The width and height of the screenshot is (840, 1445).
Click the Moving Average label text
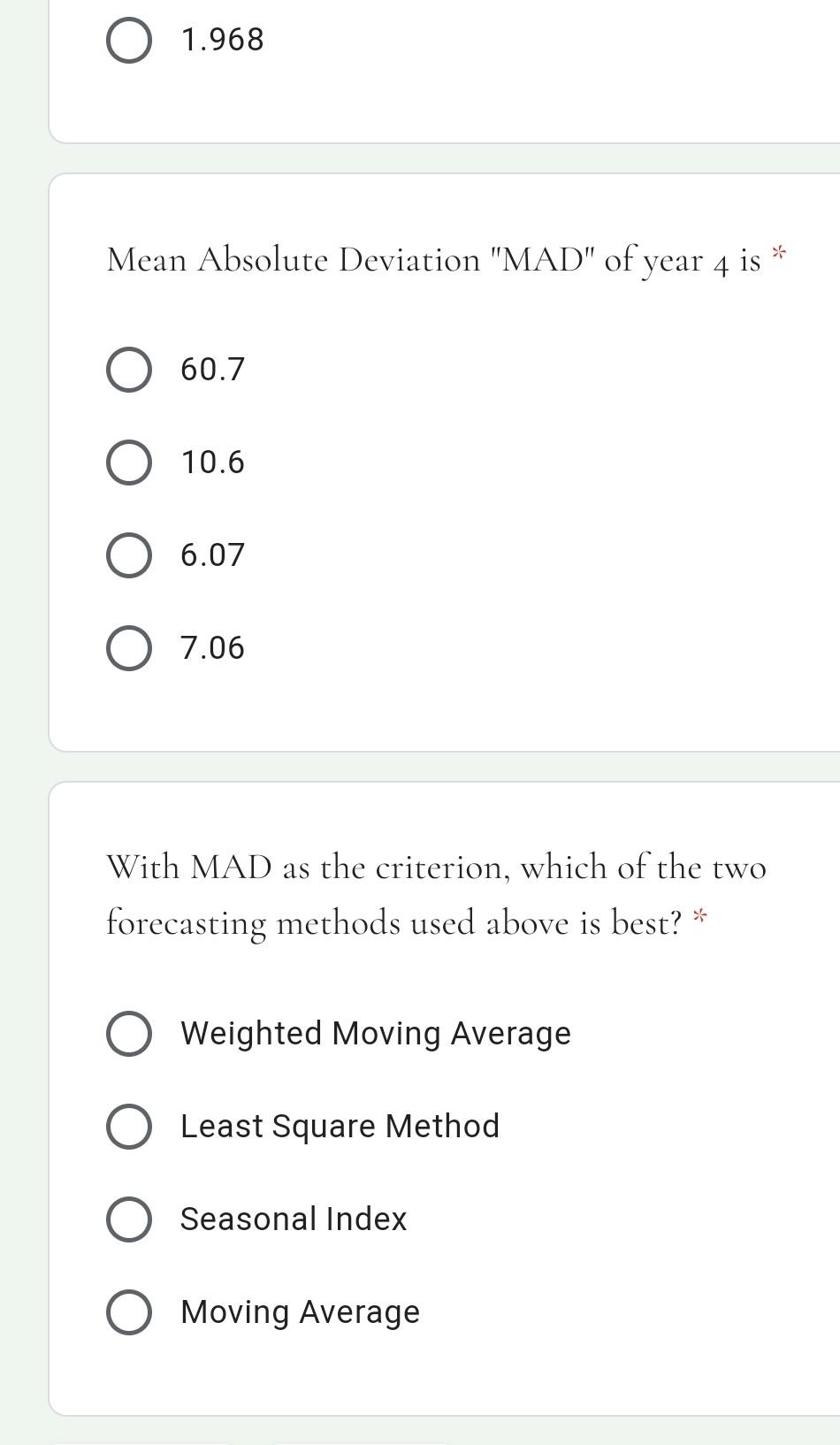300,1311
